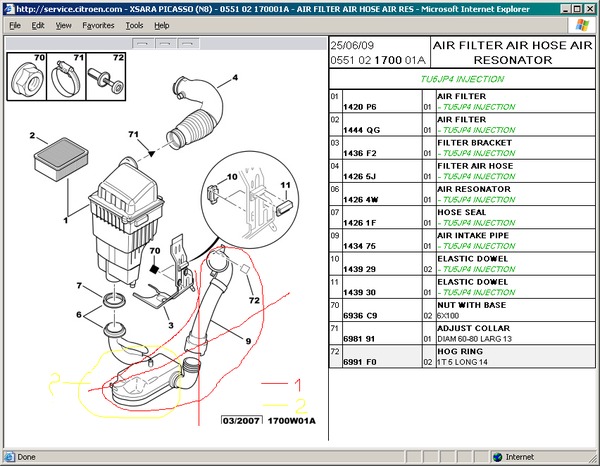Click part number 1436 F2
Screen dimensions: 600x466
[360, 153]
